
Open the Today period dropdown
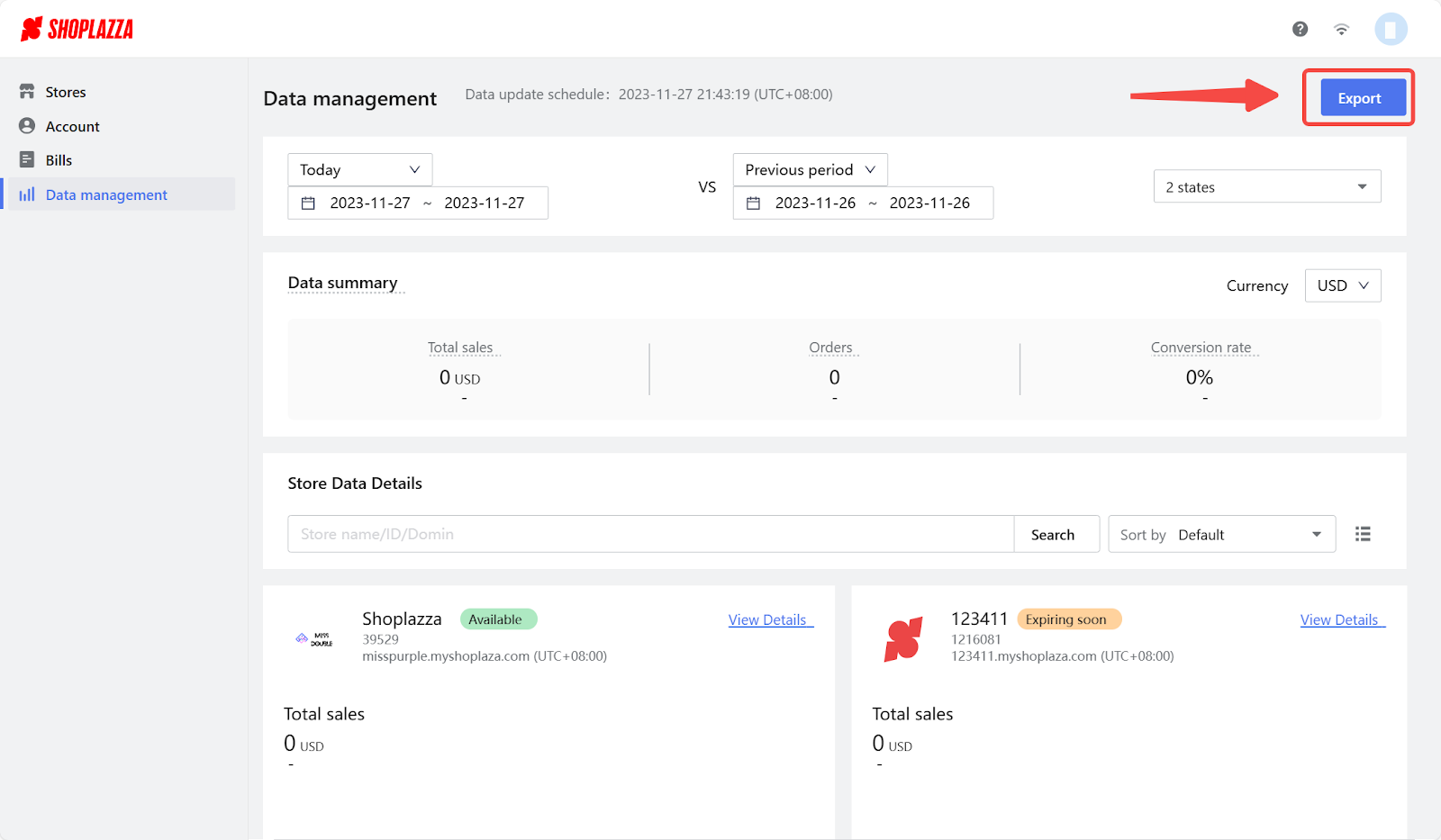coord(360,169)
